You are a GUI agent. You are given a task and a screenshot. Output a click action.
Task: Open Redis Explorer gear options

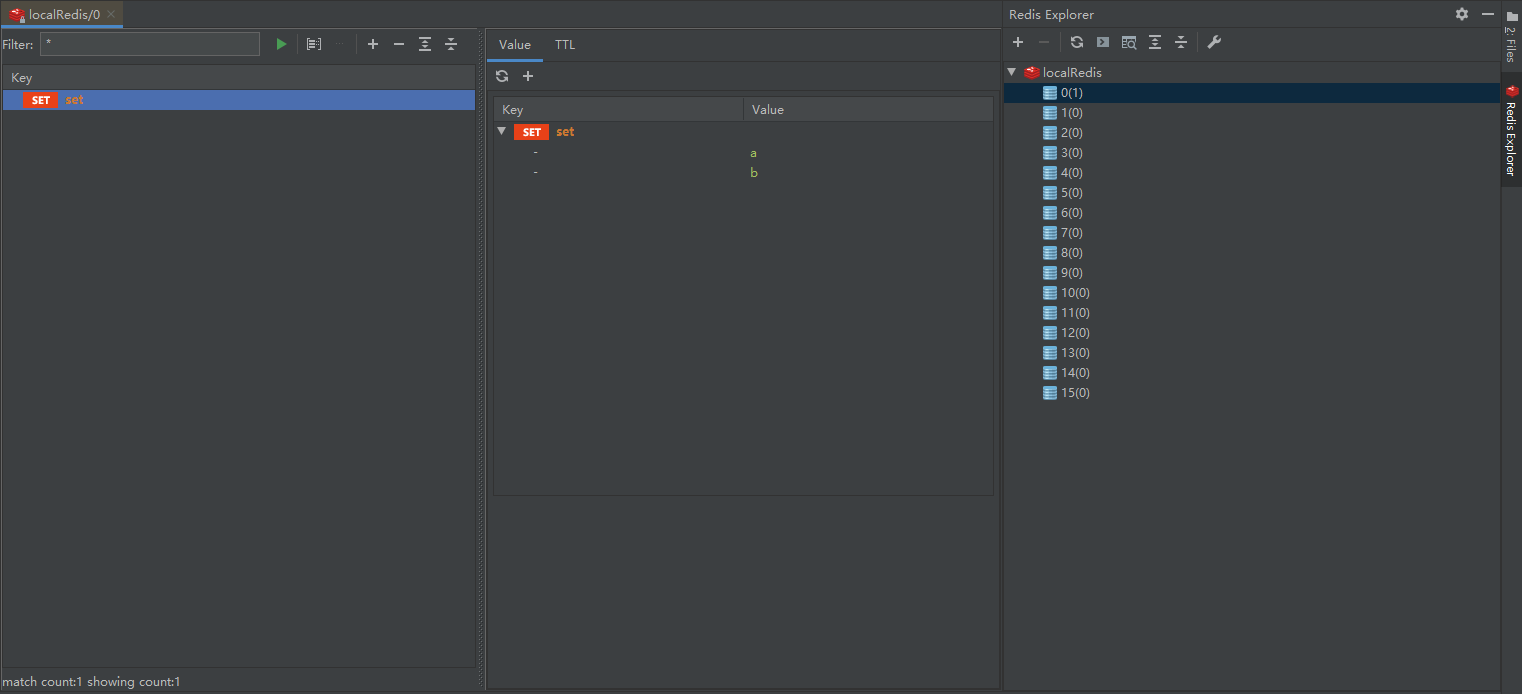[x=1462, y=14]
